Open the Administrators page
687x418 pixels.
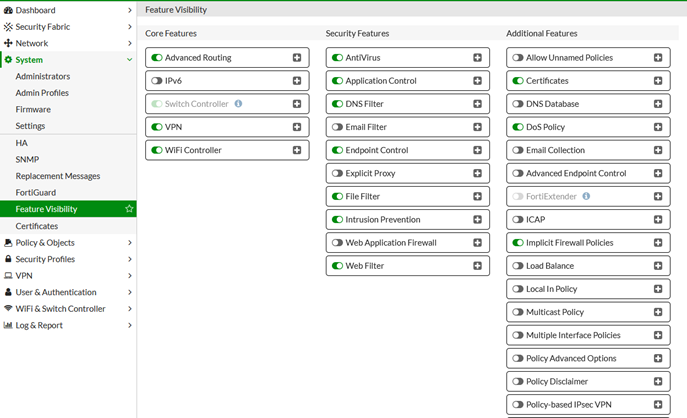43,77
